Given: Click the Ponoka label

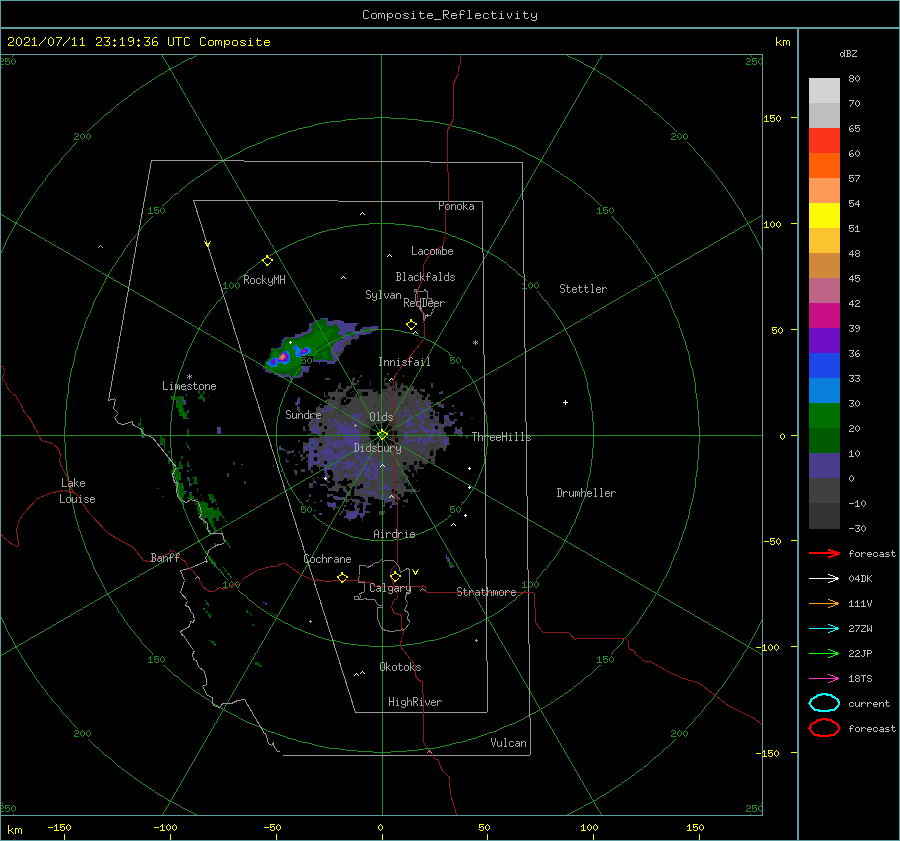Looking at the screenshot, I should [x=456, y=206].
